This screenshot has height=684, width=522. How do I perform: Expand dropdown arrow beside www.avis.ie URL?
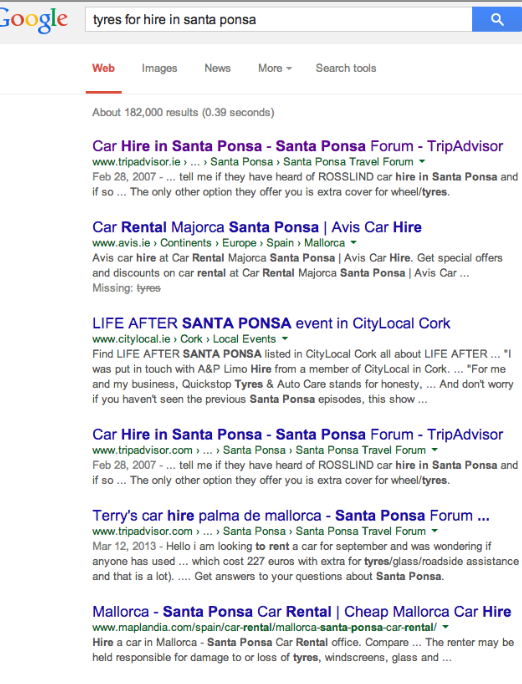pos(353,243)
